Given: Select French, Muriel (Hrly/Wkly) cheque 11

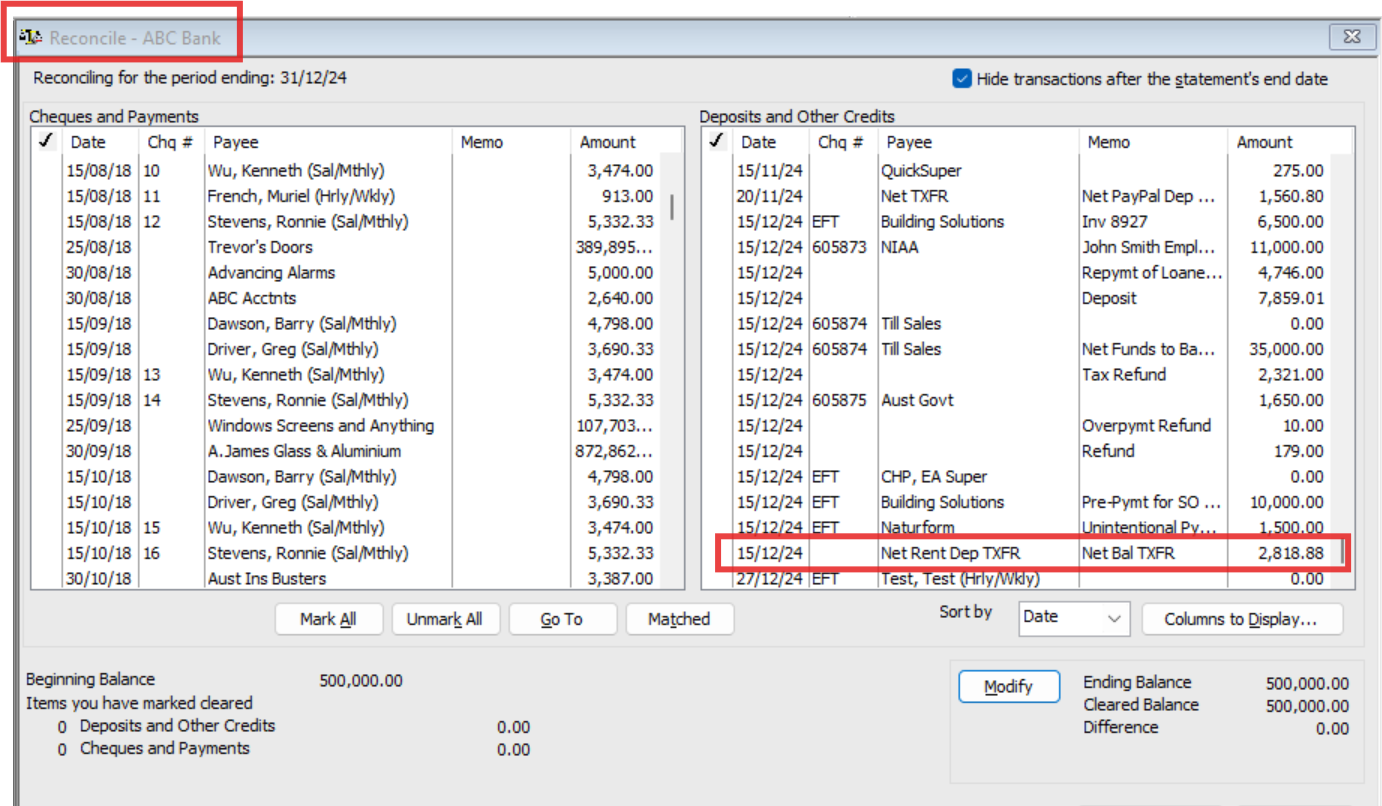Looking at the screenshot, I should click(x=346, y=196).
